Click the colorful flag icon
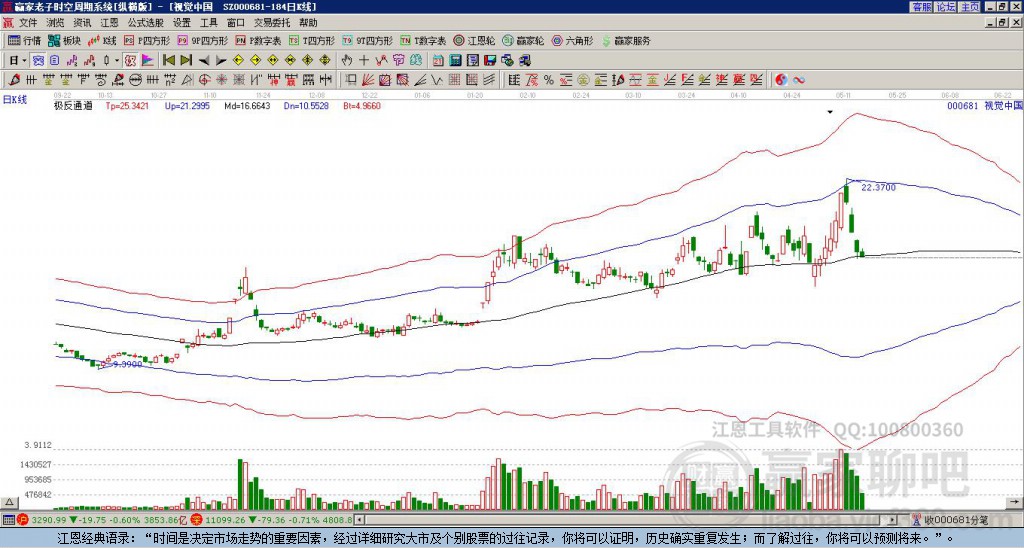The width and height of the screenshot is (1024, 548). [148, 61]
